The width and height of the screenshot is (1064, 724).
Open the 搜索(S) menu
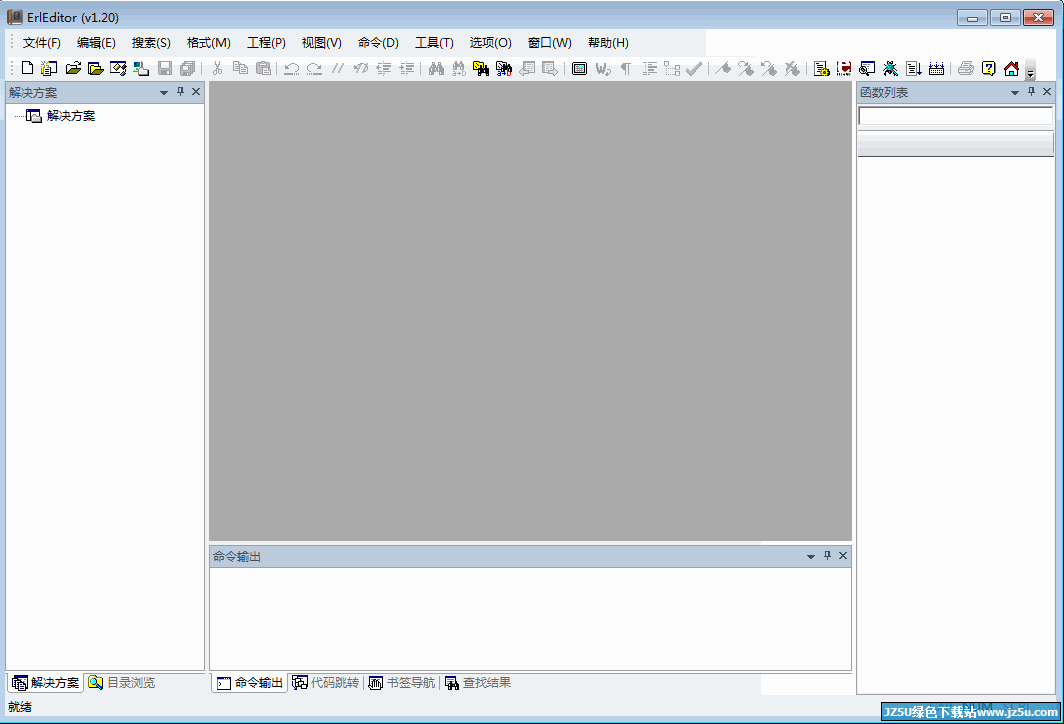151,43
